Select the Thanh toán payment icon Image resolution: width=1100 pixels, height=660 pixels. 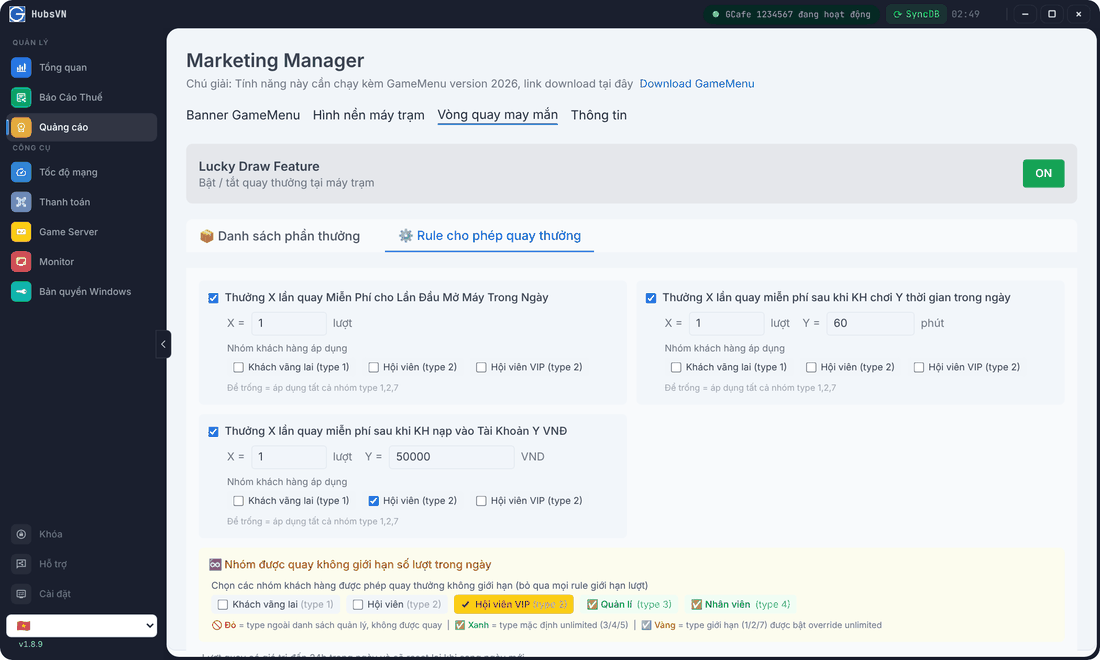pos(21,202)
